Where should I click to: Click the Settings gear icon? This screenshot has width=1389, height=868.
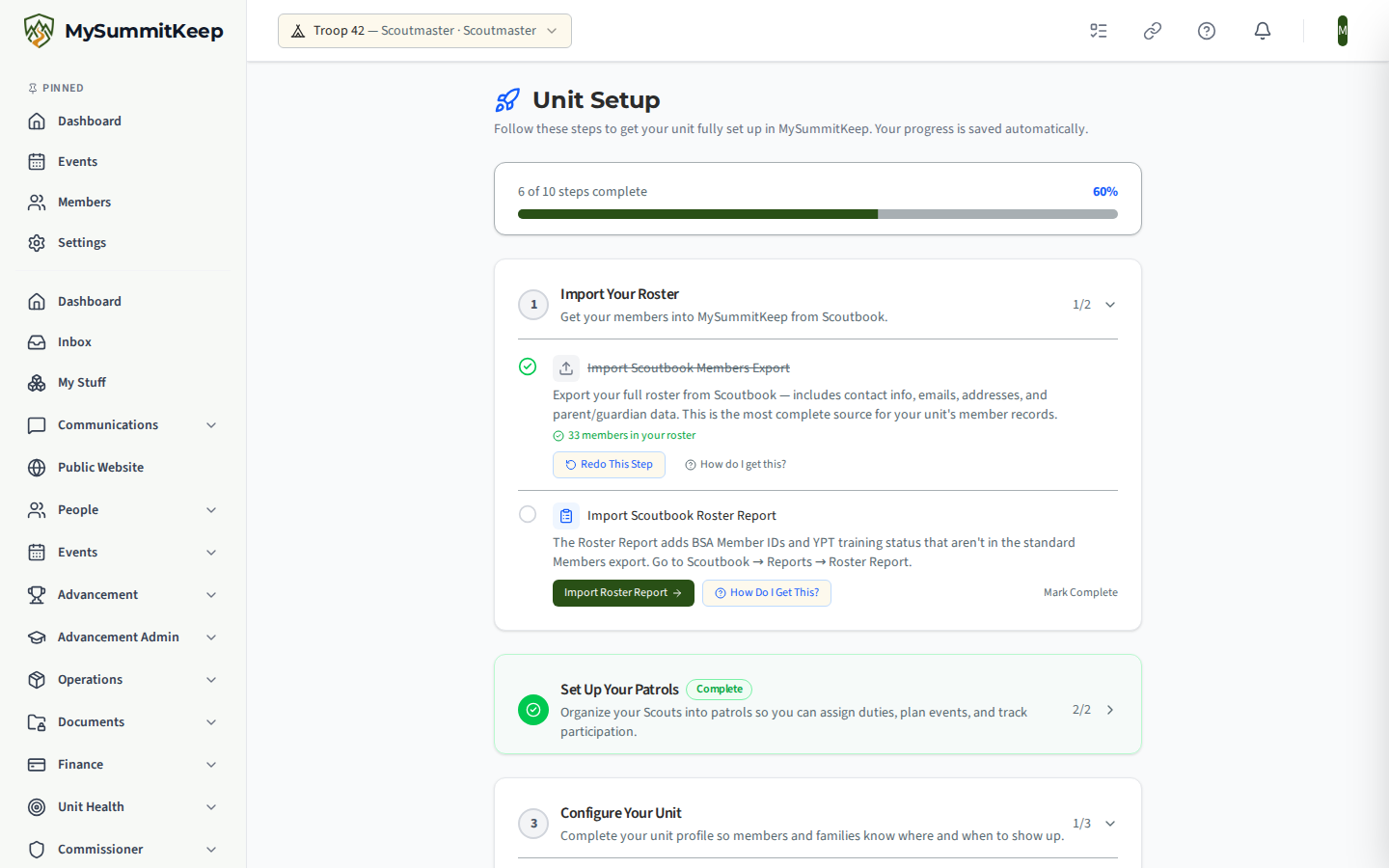[37, 243]
